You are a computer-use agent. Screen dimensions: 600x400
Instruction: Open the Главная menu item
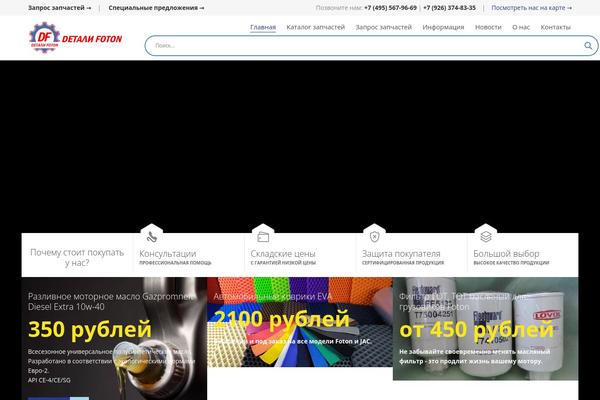point(263,27)
